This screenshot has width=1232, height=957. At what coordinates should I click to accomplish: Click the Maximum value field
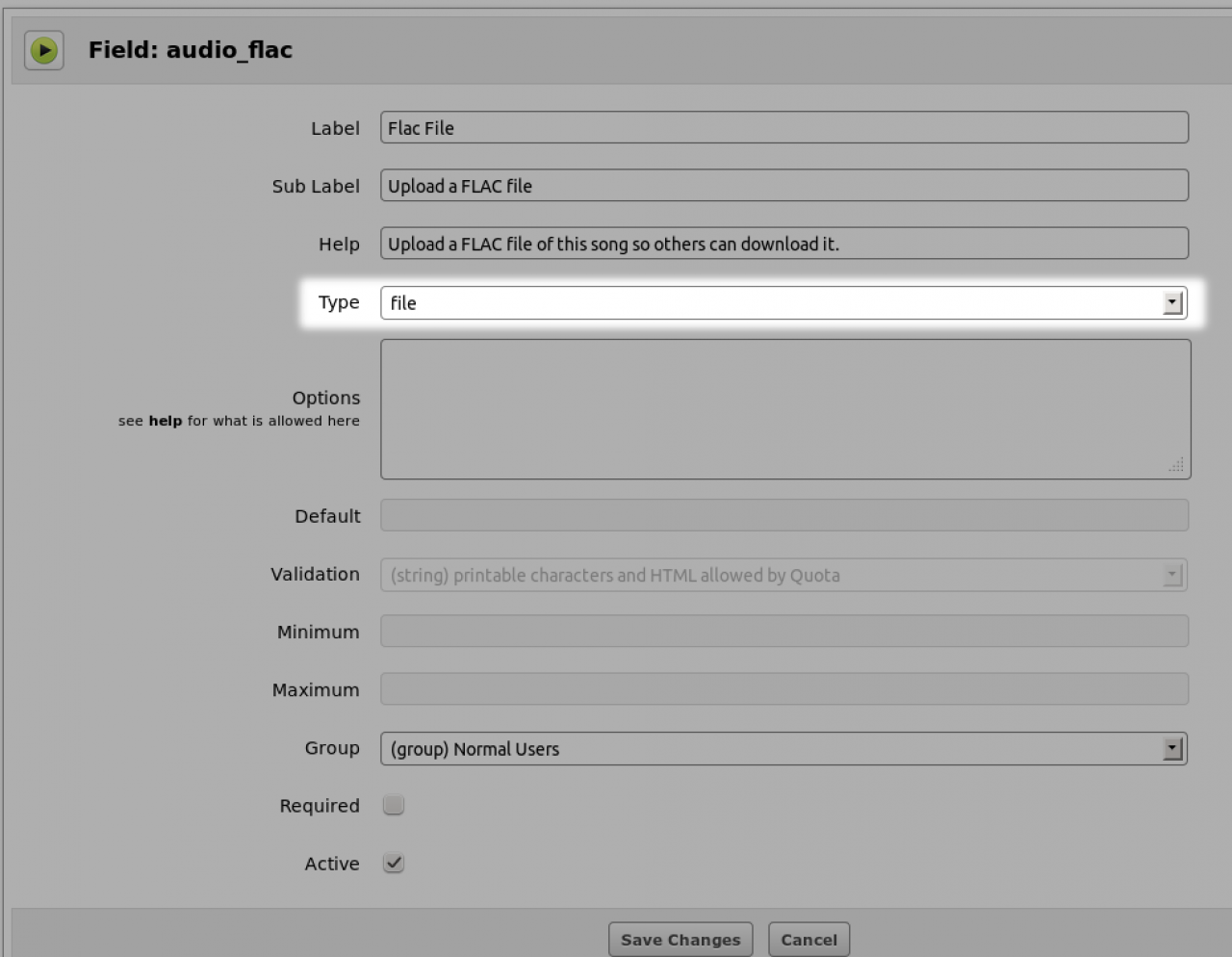coord(783,689)
